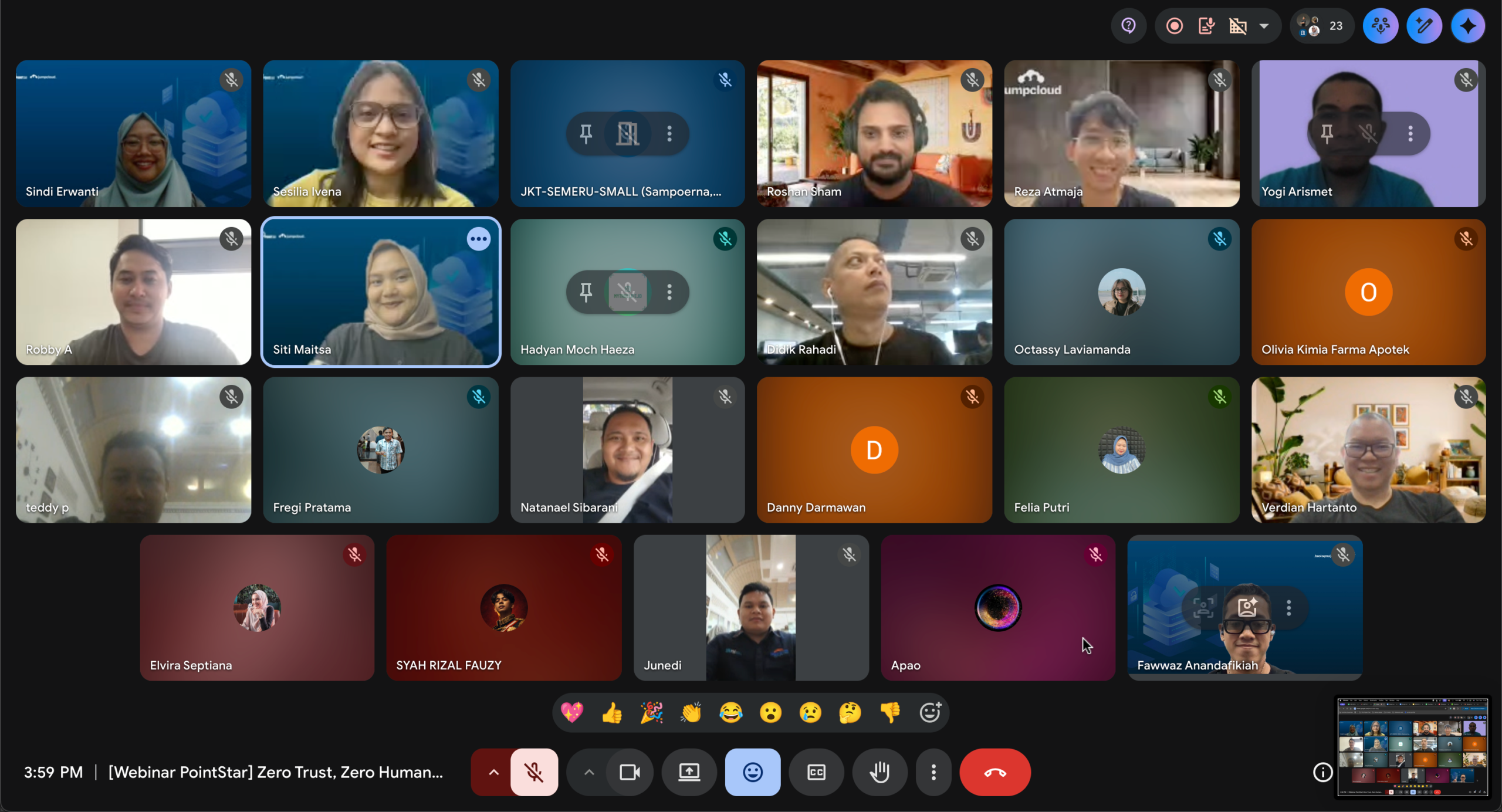This screenshot has width=1502, height=812.
Task: Turn on closed captions
Action: pyautogui.click(x=816, y=772)
